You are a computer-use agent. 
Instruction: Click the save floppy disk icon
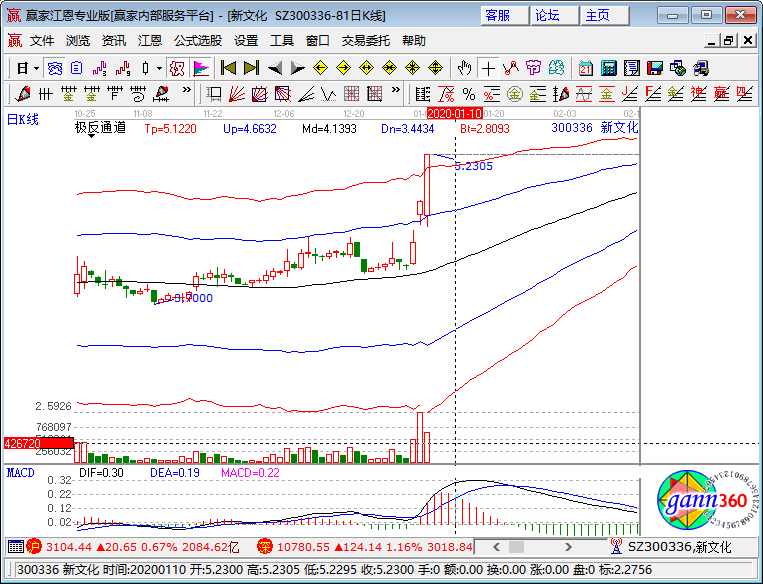(x=654, y=68)
